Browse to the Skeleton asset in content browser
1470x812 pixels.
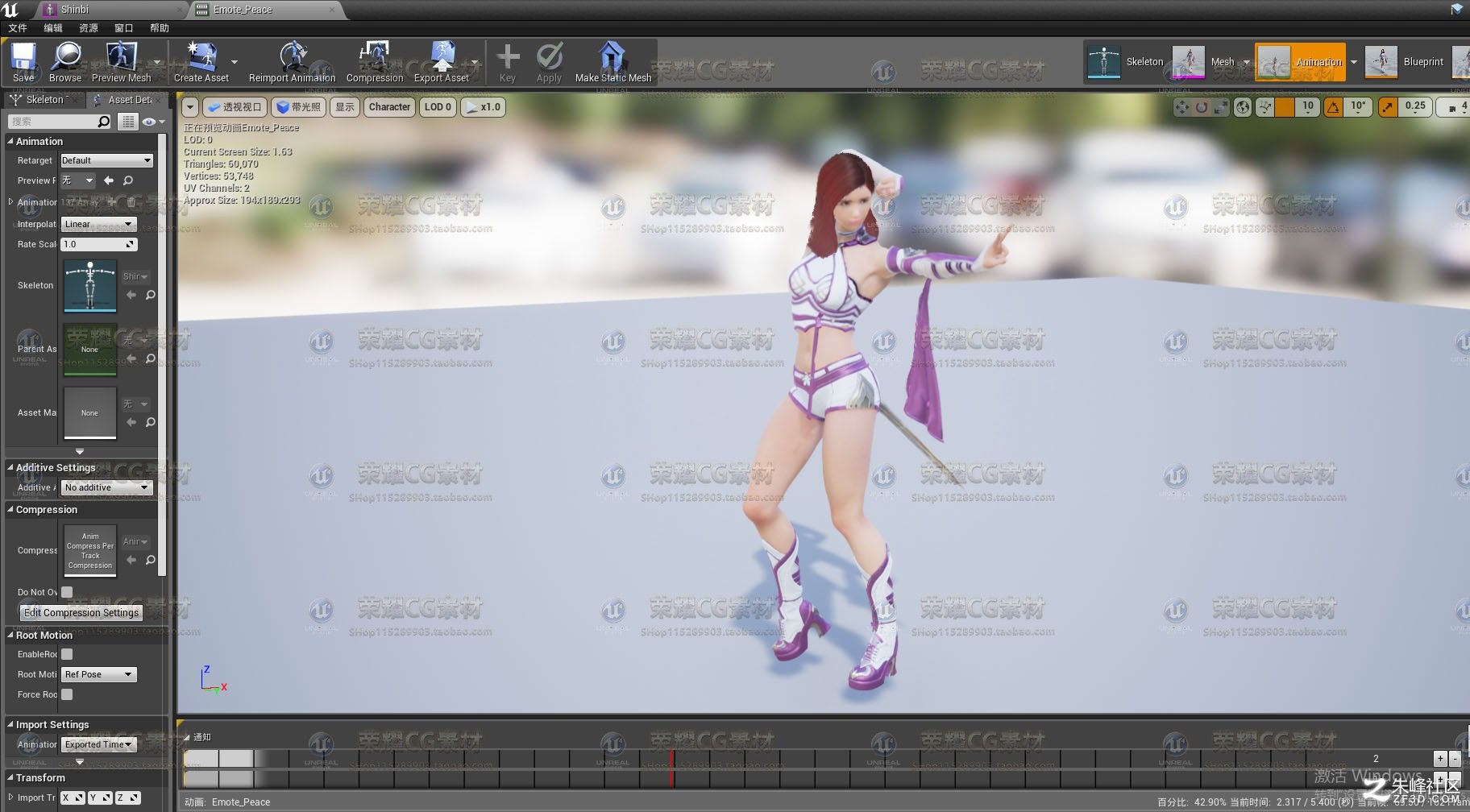point(150,295)
